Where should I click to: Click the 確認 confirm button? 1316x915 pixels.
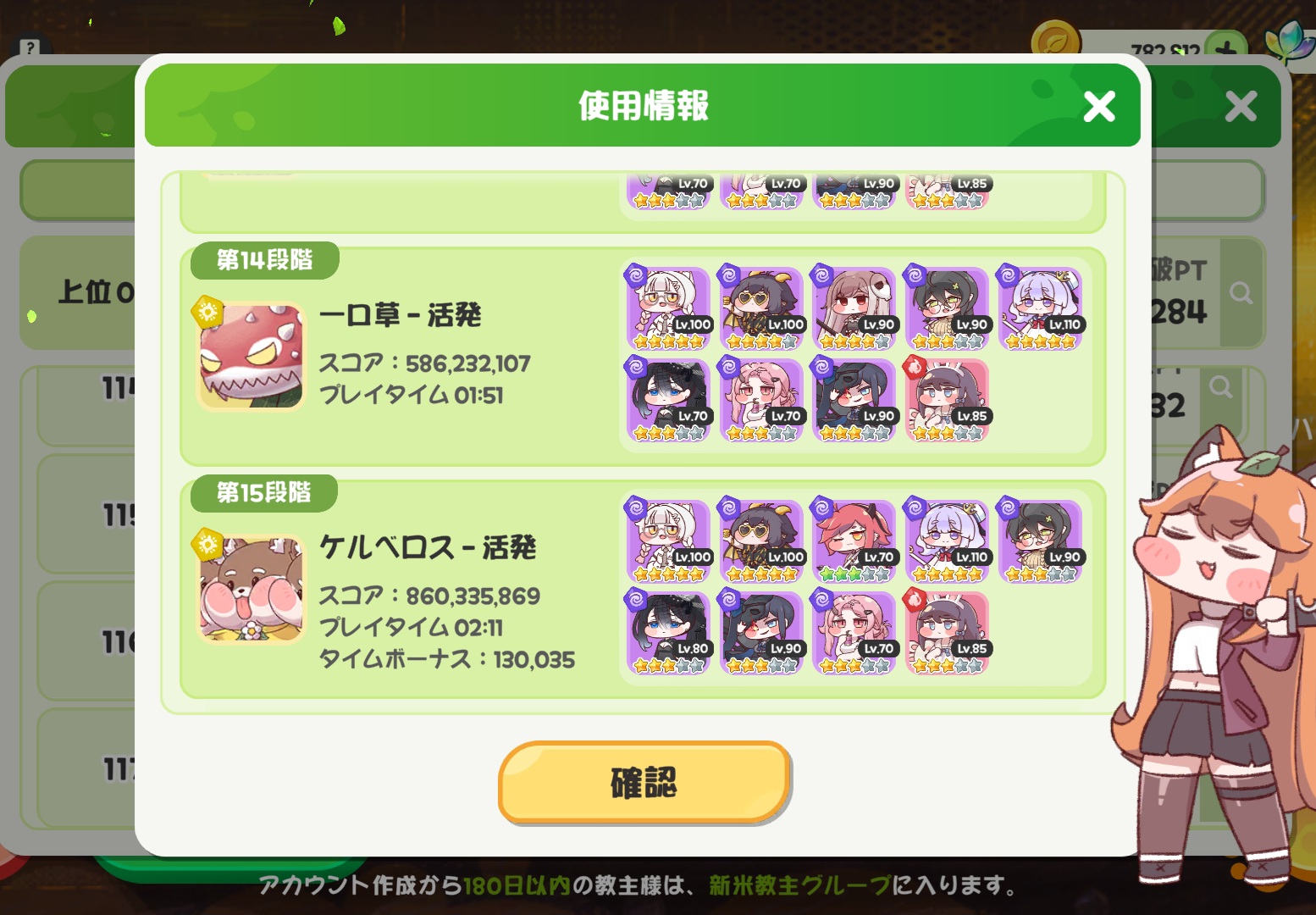point(644,782)
